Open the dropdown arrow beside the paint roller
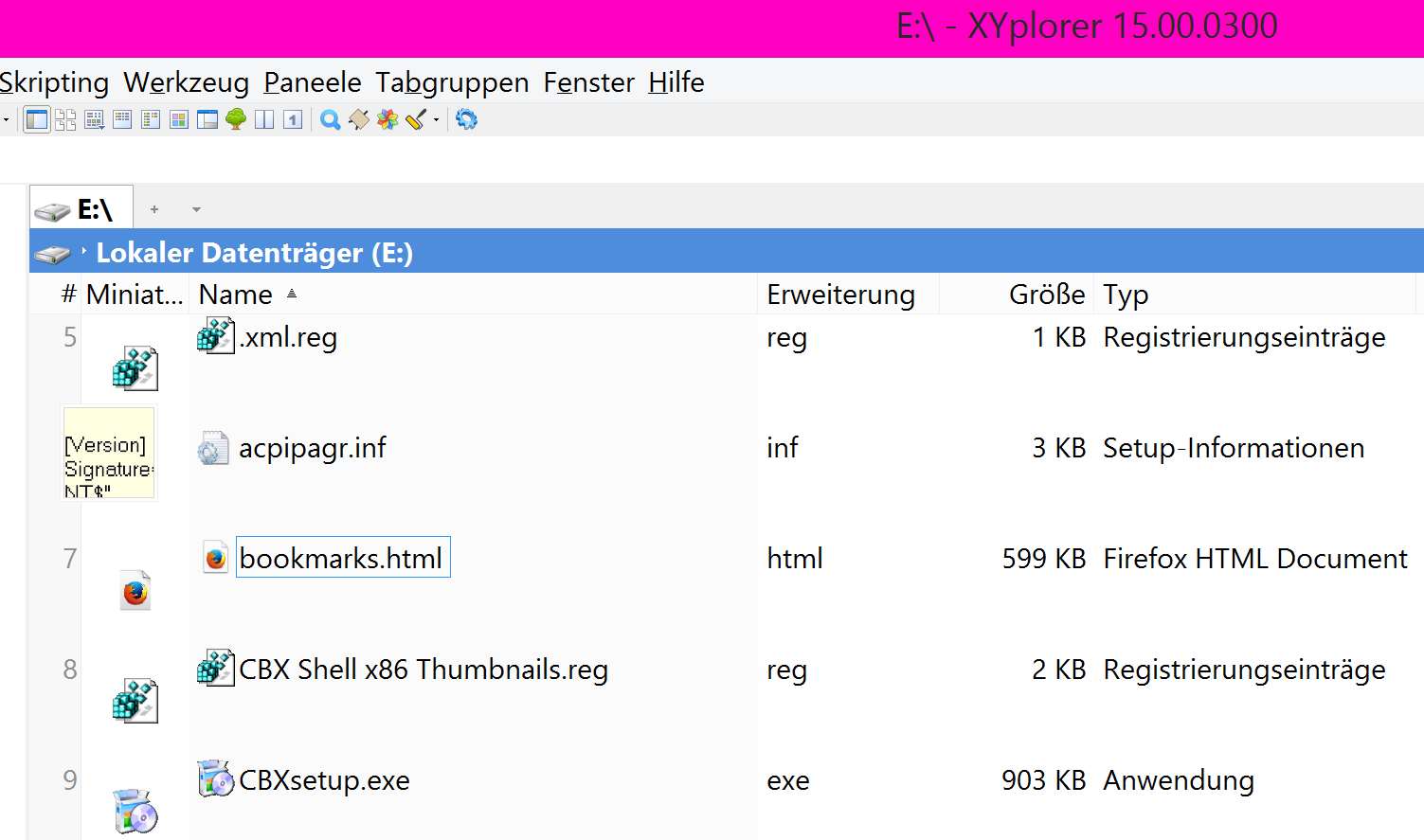 tap(437, 119)
